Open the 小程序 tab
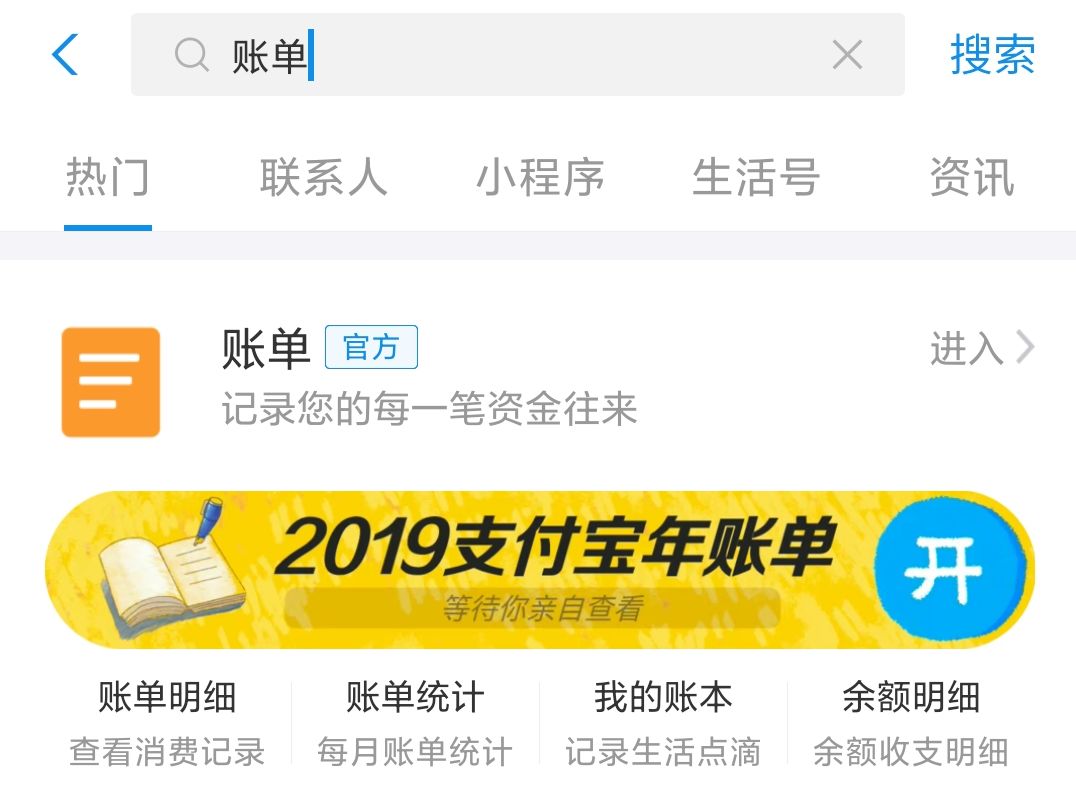The height and width of the screenshot is (806, 1076). tap(540, 177)
